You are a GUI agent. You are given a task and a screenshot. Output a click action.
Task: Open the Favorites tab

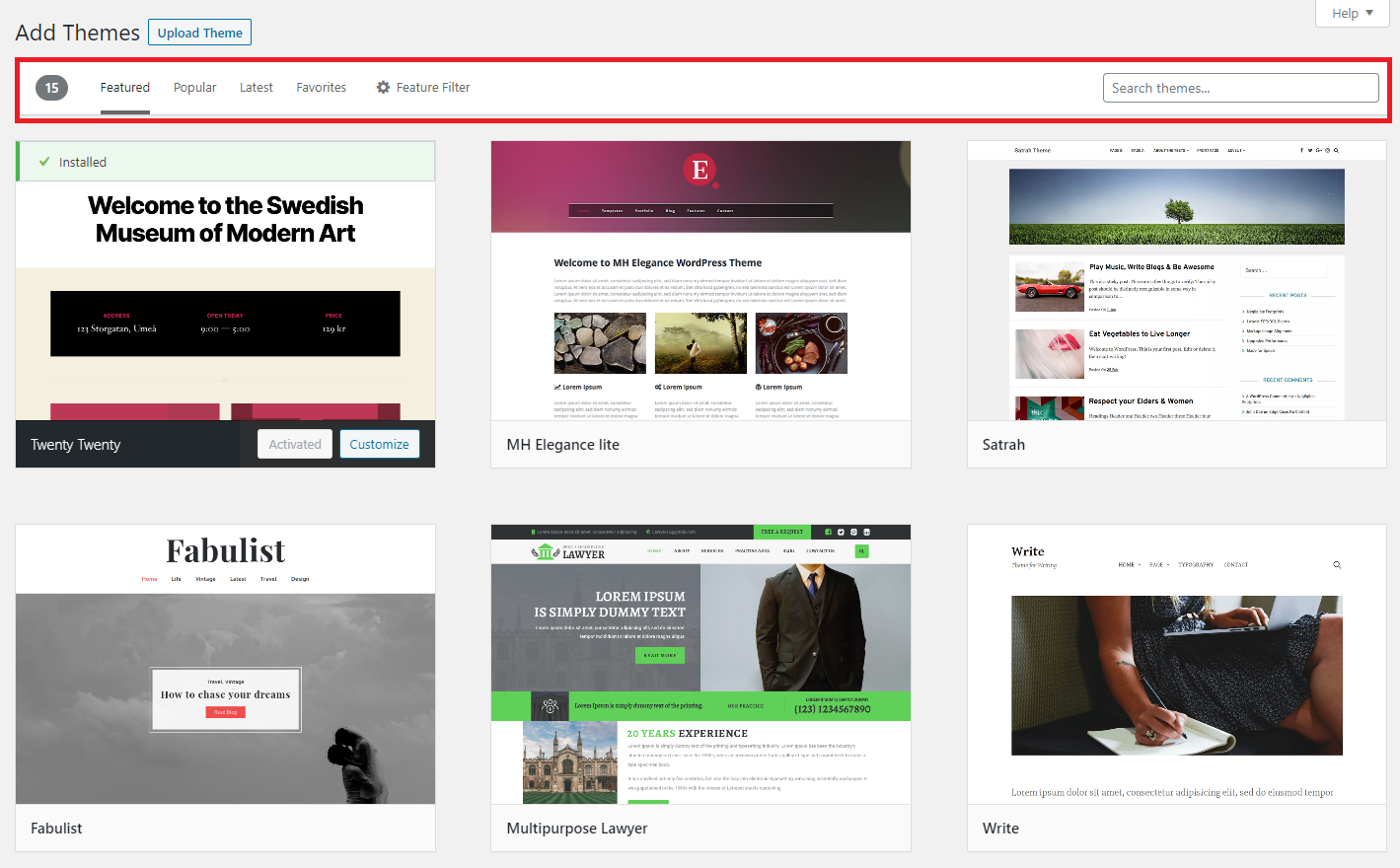tap(321, 87)
